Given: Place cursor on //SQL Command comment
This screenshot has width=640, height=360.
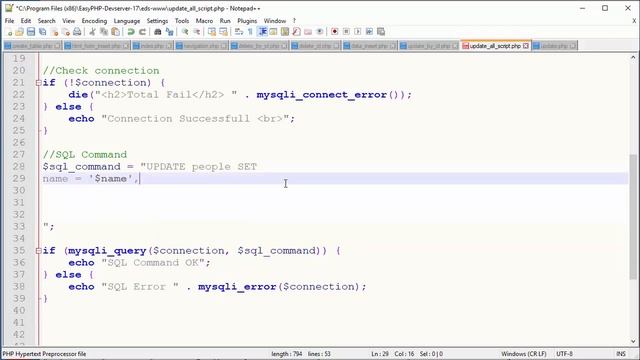Looking at the screenshot, I should [85, 155].
